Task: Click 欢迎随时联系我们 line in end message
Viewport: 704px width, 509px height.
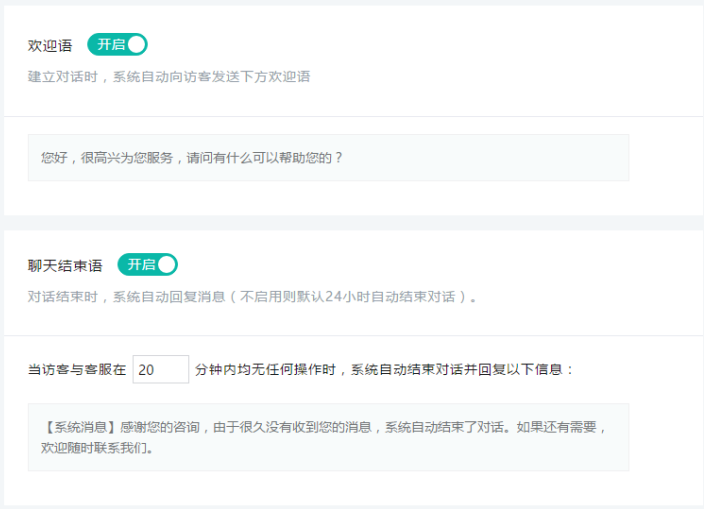Action: click(x=96, y=448)
